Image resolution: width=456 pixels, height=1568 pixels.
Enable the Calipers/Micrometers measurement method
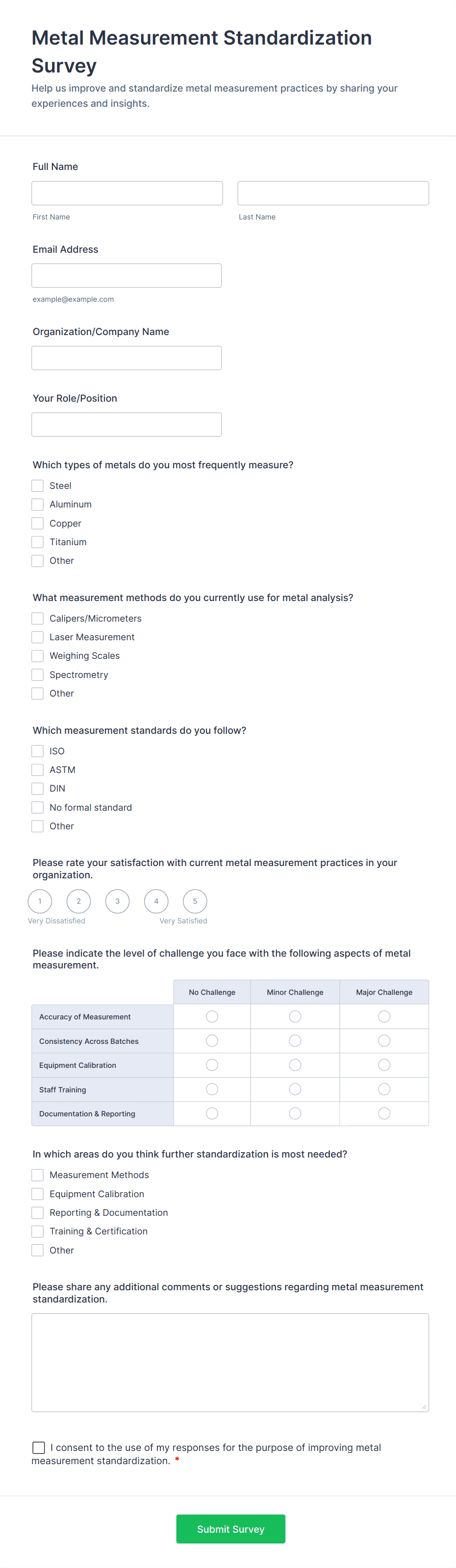37,618
